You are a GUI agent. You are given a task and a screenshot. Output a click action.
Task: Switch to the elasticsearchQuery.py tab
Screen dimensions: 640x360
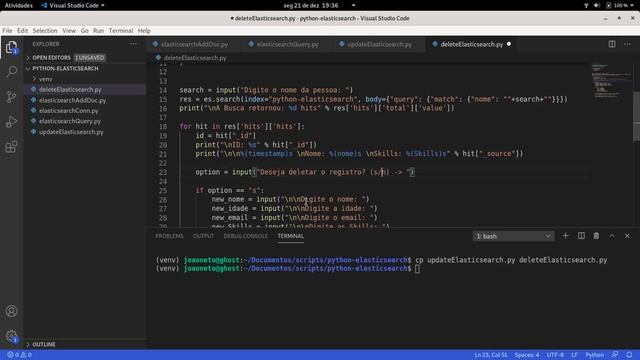pyautogui.click(x=287, y=44)
